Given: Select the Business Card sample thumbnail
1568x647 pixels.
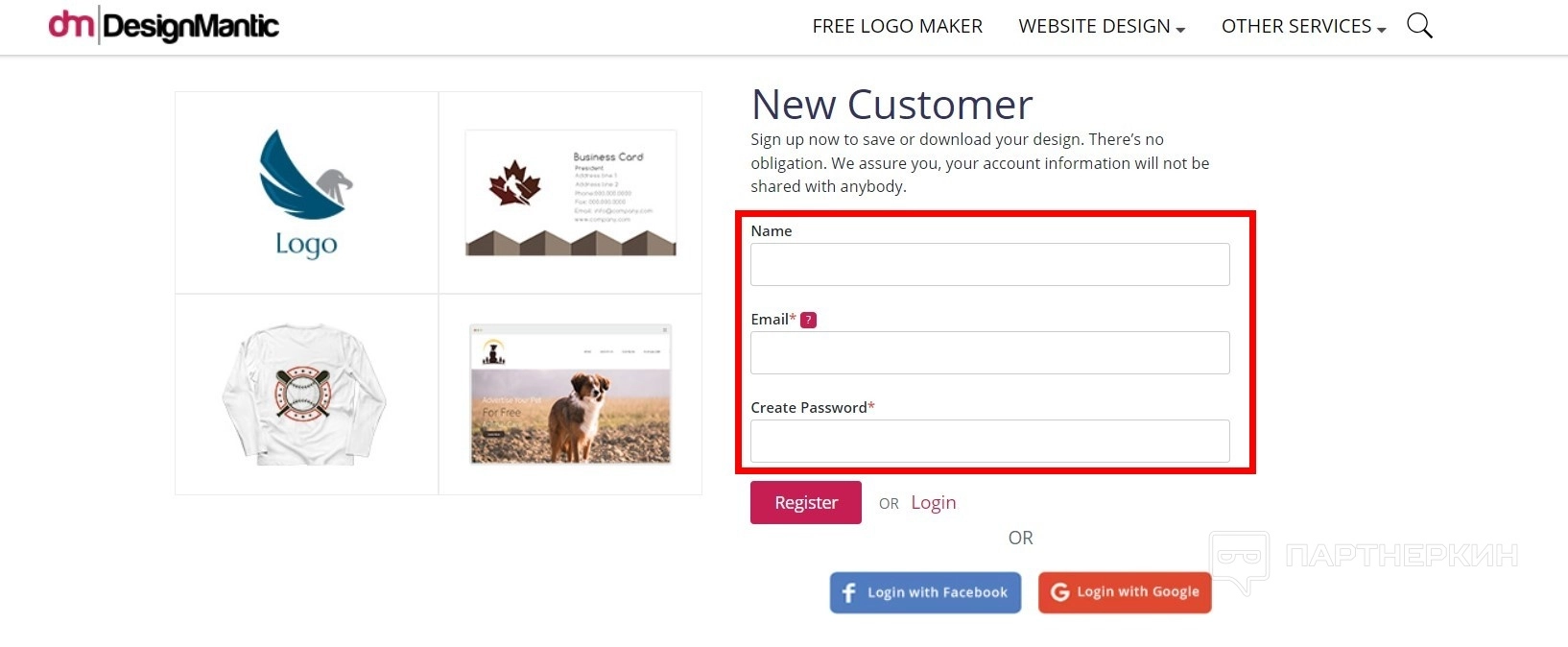Looking at the screenshot, I should (570, 193).
